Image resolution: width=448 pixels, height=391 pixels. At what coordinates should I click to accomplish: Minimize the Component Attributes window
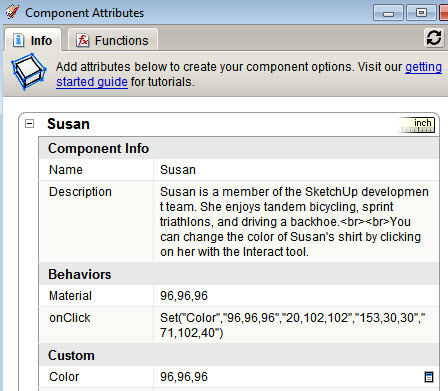coord(388,13)
